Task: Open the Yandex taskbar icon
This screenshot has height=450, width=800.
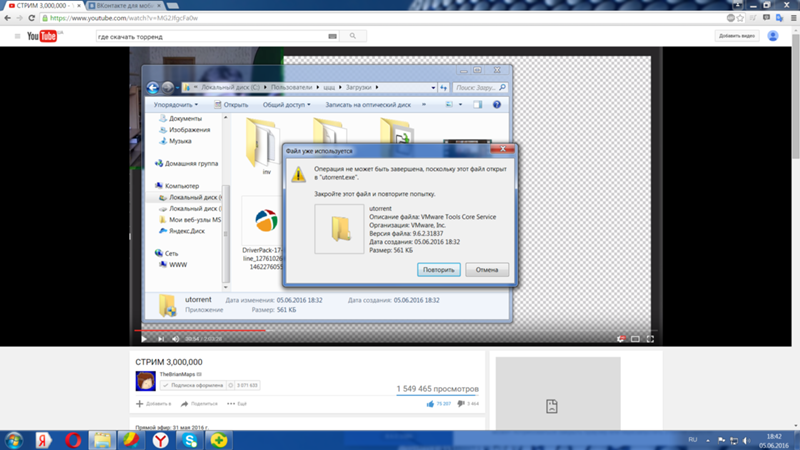Action: [43, 440]
